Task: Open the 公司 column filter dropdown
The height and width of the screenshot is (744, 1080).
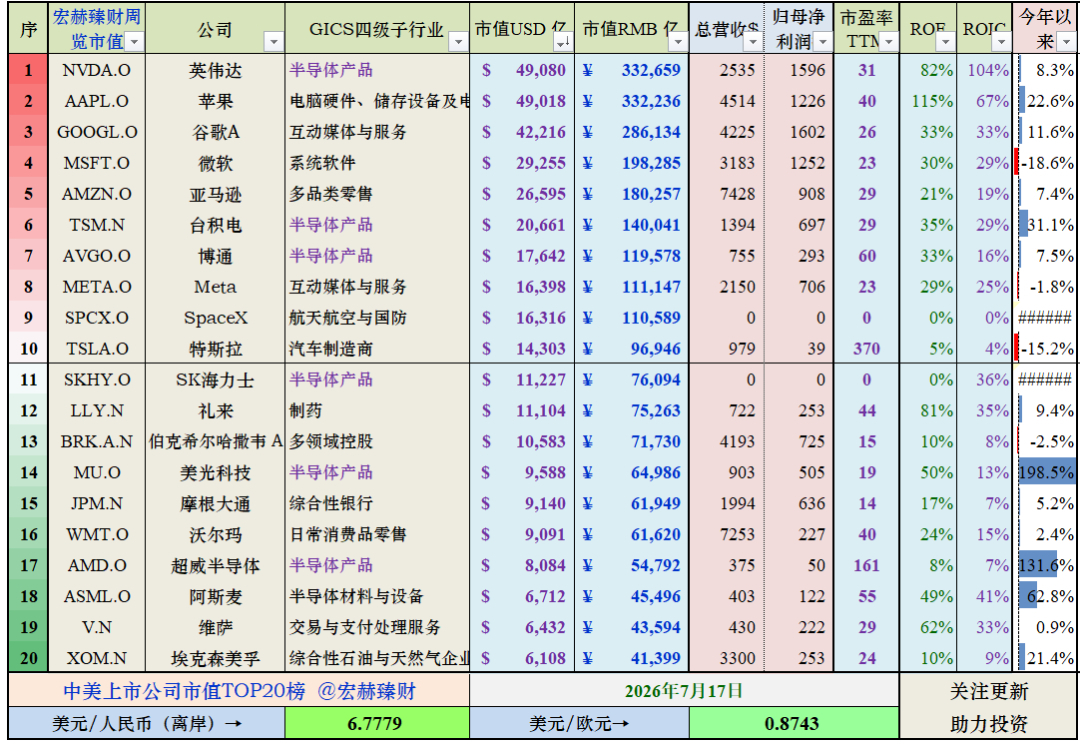Action: pyautogui.click(x=274, y=42)
